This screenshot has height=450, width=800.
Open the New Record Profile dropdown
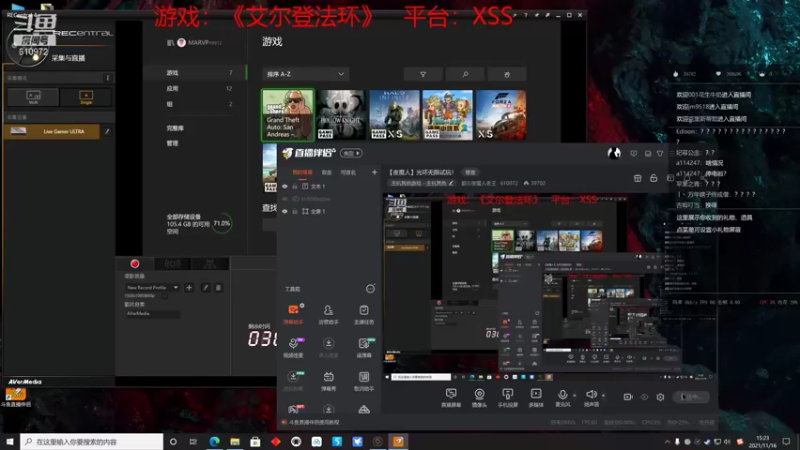(152, 288)
